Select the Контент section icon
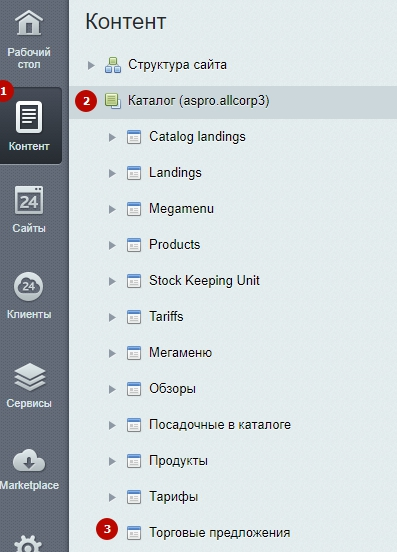Image resolution: width=397 pixels, height=552 pixels. point(29,117)
